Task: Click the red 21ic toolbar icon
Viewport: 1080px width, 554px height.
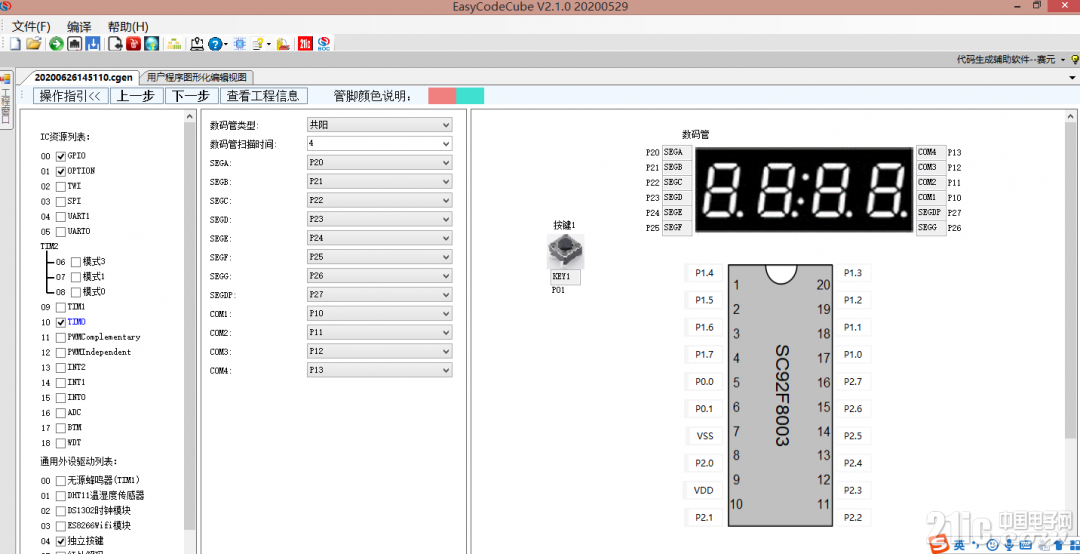Action: (306, 44)
